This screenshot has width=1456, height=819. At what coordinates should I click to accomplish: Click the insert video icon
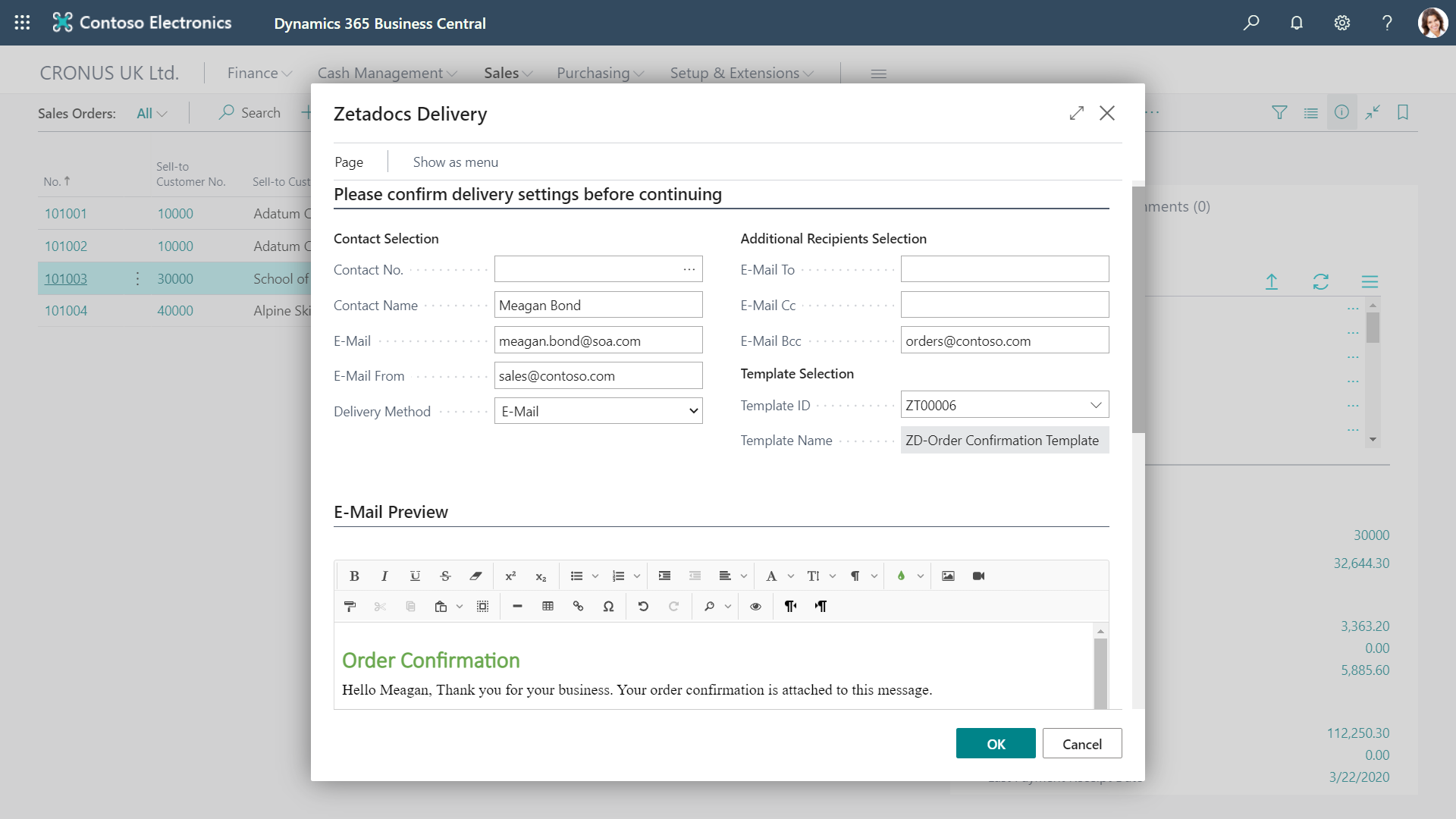(x=978, y=576)
